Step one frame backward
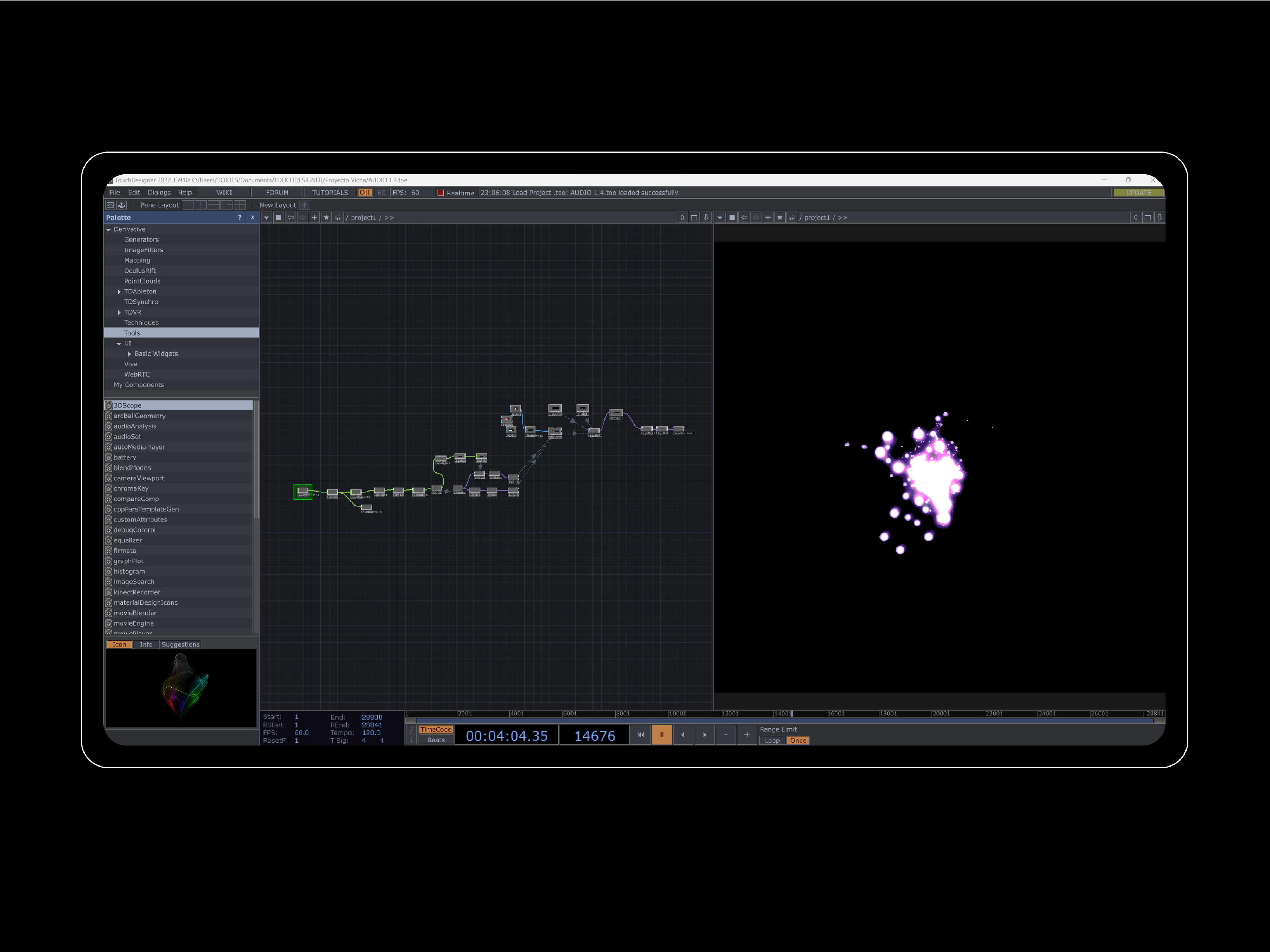This screenshot has width=1270, height=952. pyautogui.click(x=683, y=735)
